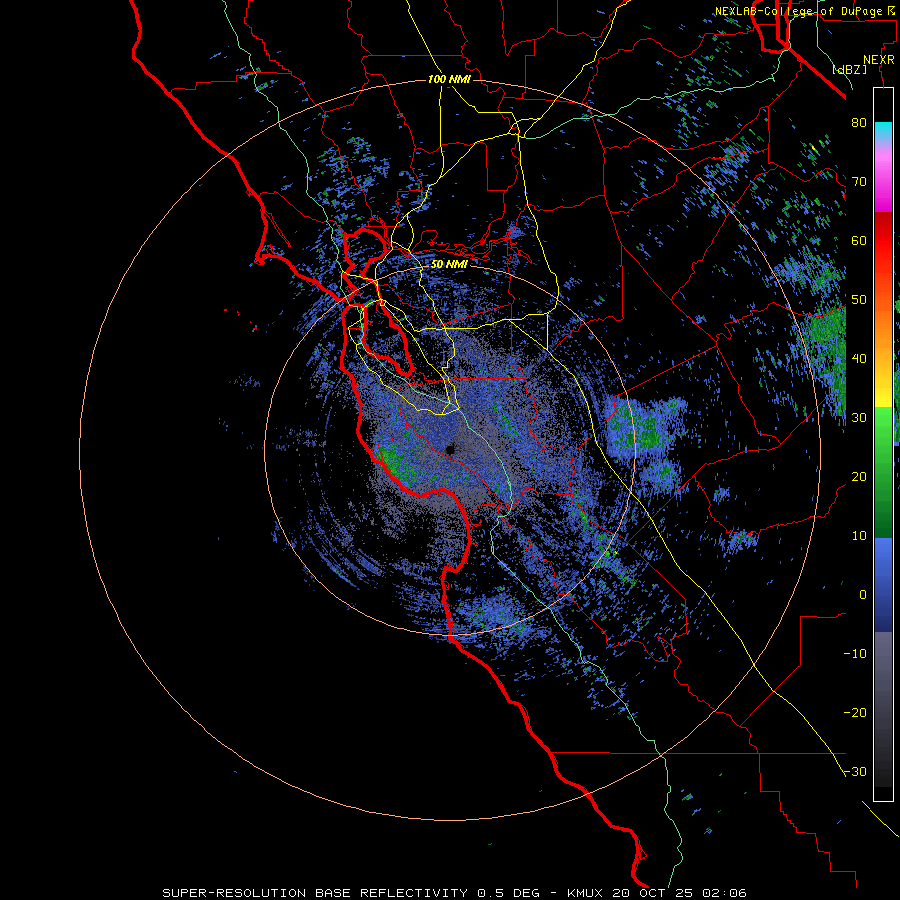Click the 100 NMI range ring label
The image size is (900, 900).
449,79
